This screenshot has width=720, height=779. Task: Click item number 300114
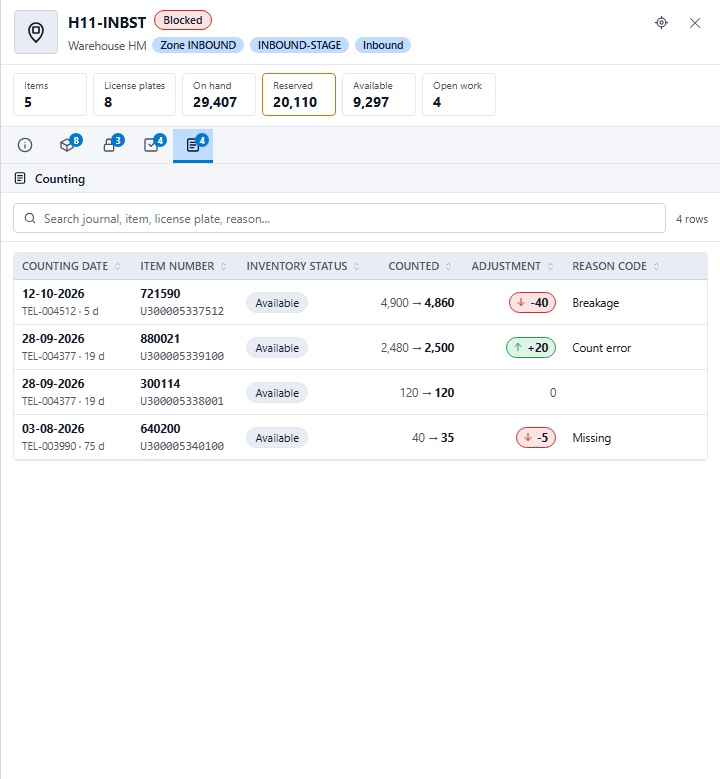(x=160, y=384)
